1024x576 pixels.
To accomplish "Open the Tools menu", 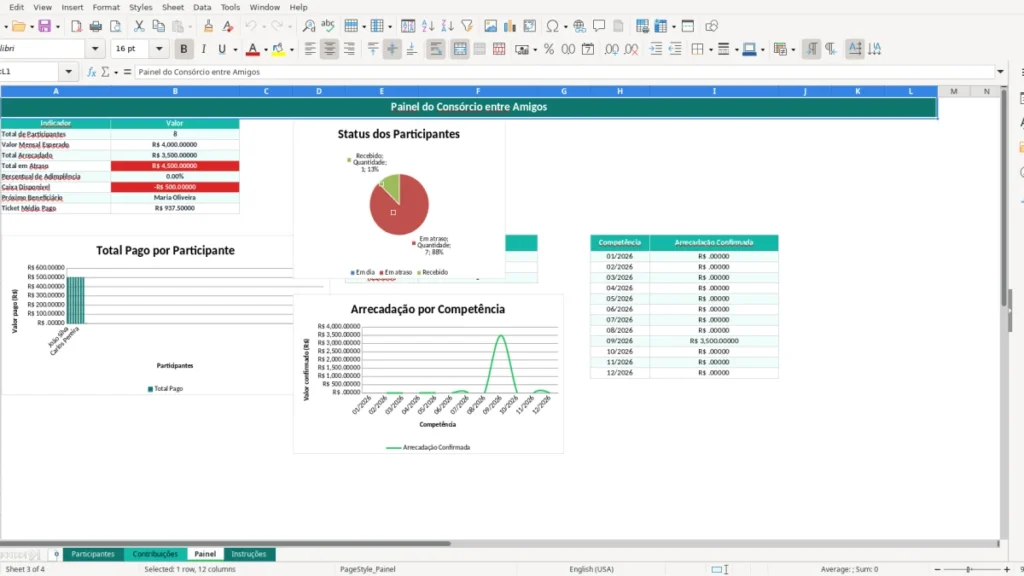I will point(230,7).
